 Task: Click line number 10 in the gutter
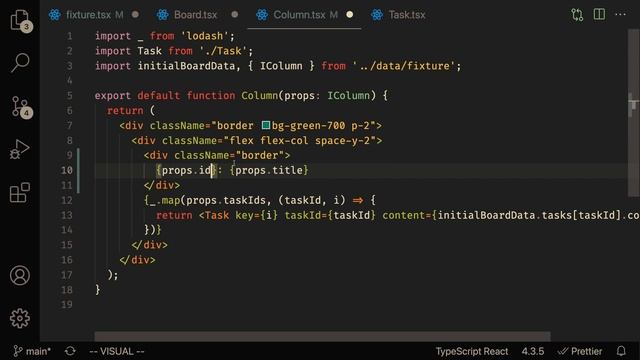[67, 170]
